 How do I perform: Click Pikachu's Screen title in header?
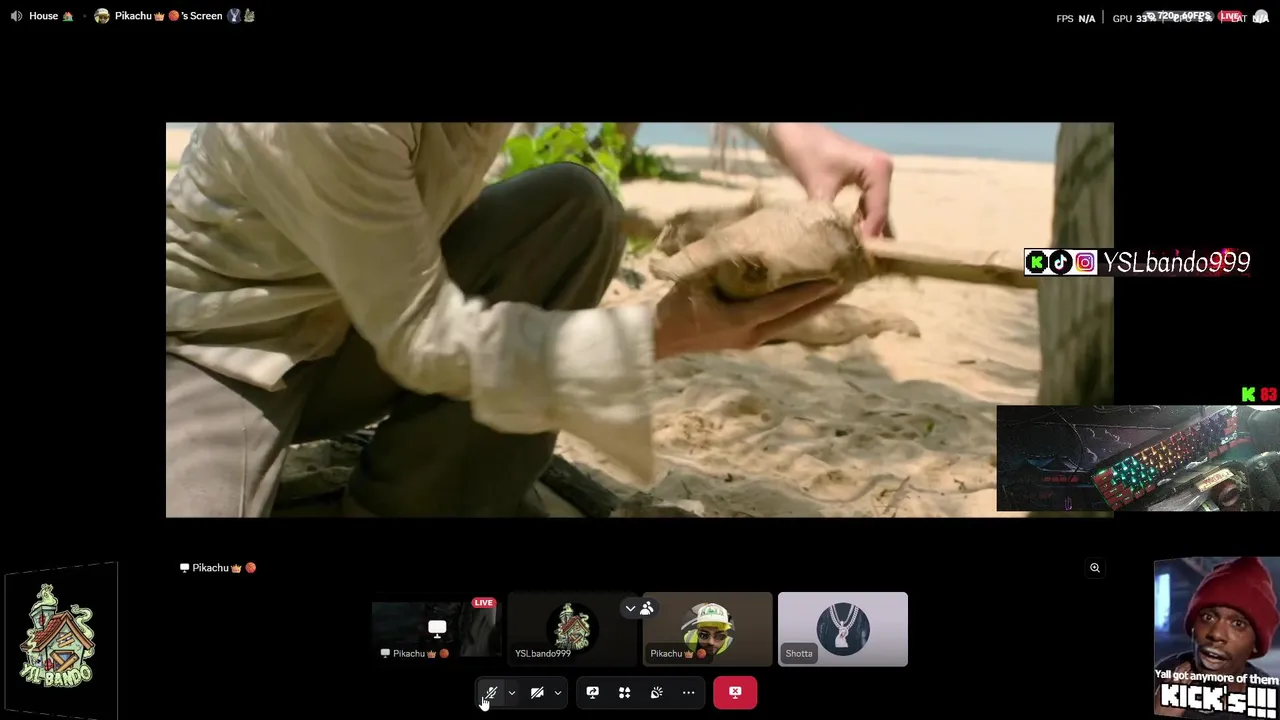(x=168, y=16)
